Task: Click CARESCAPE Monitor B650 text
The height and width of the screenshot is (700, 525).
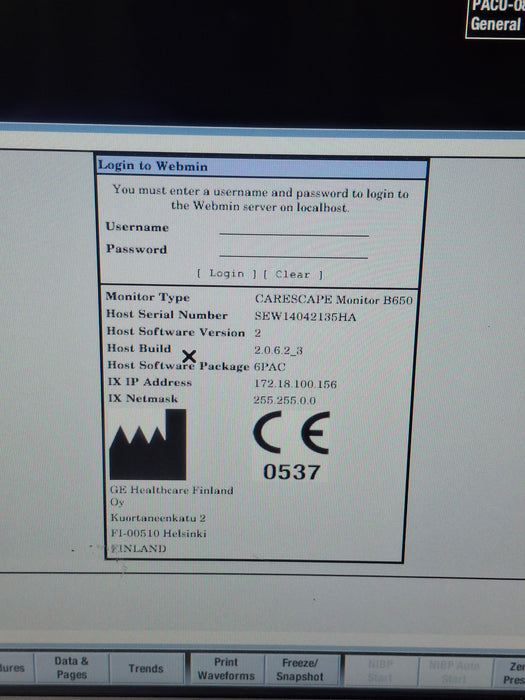Action: point(333,299)
